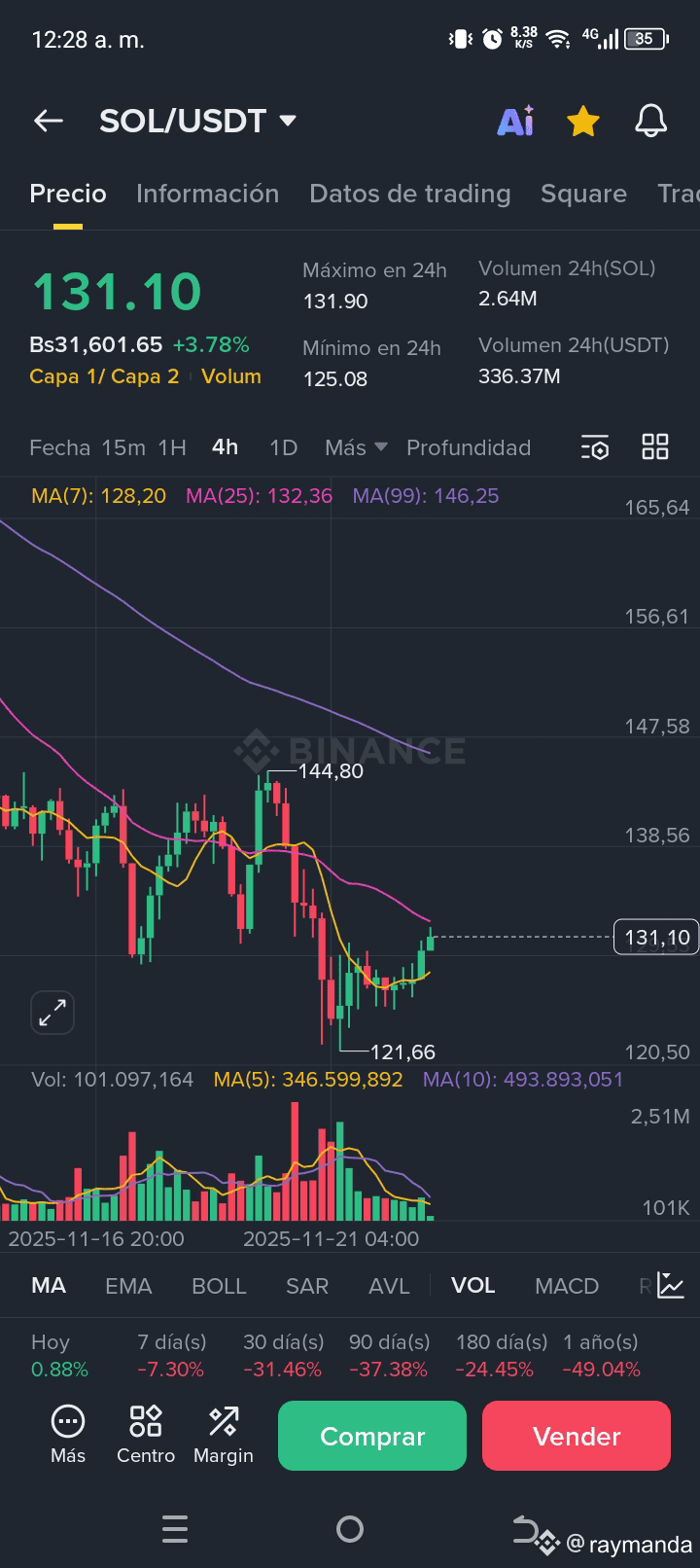The height and width of the screenshot is (1568, 700).
Task: Enable the MA indicator
Action: pos(49,1286)
